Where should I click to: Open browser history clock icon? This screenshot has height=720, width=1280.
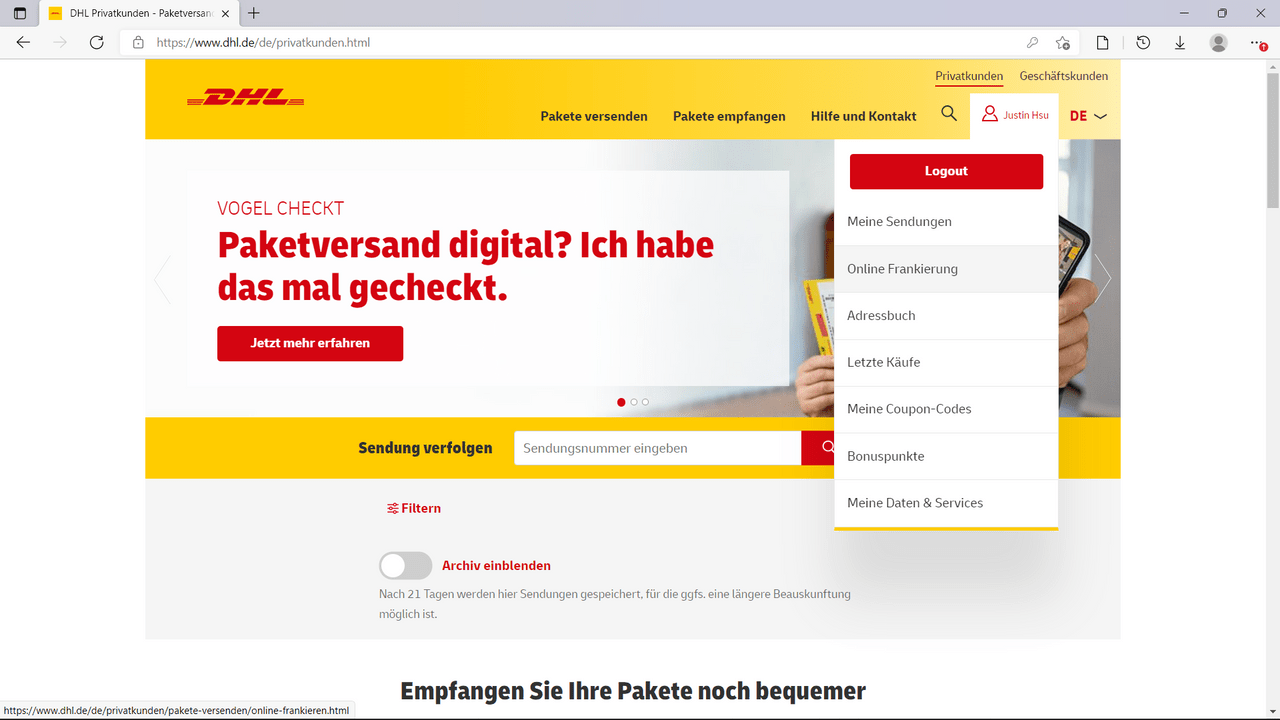pyautogui.click(x=1143, y=43)
